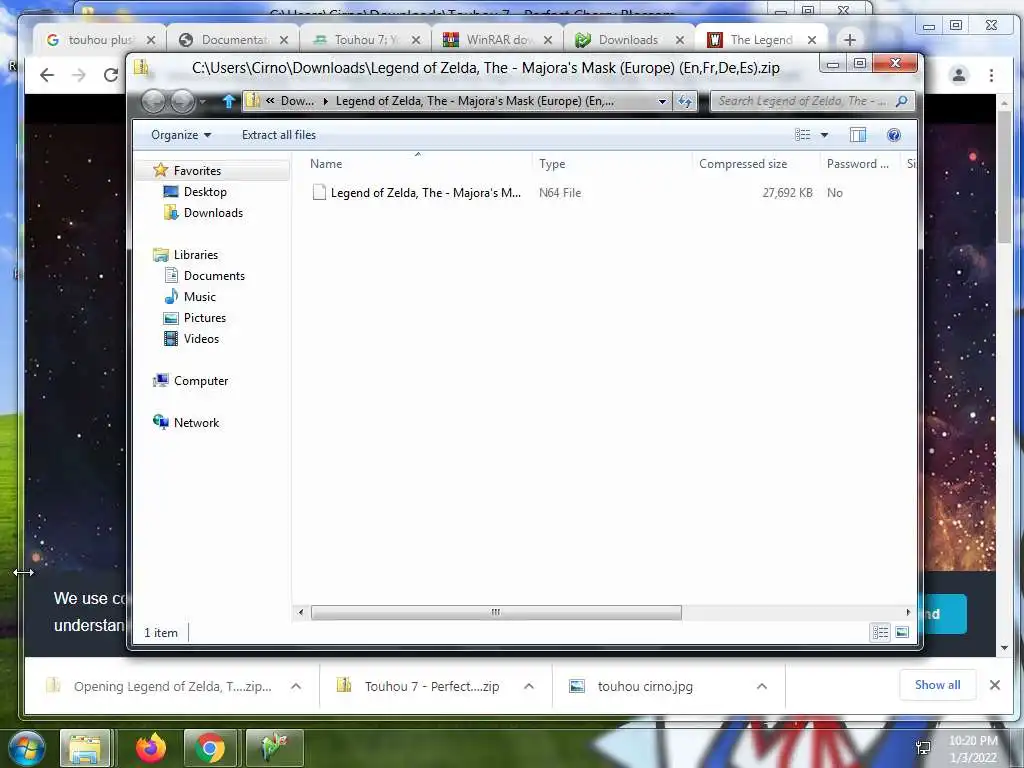Open Windows Start menu
1024x768 pixels.
pyautogui.click(x=25, y=748)
